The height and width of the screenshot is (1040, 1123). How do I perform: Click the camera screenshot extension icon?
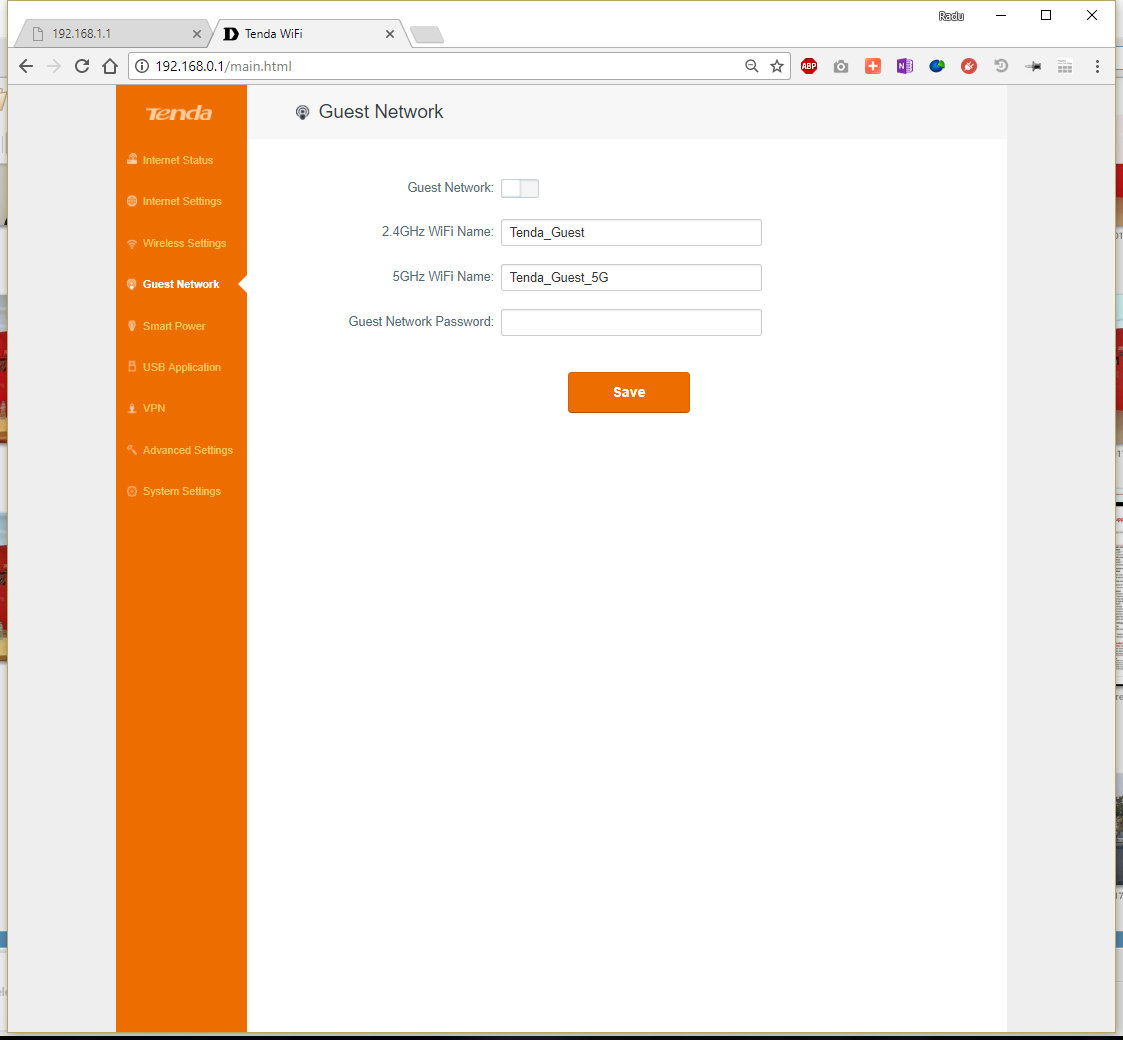click(x=841, y=66)
